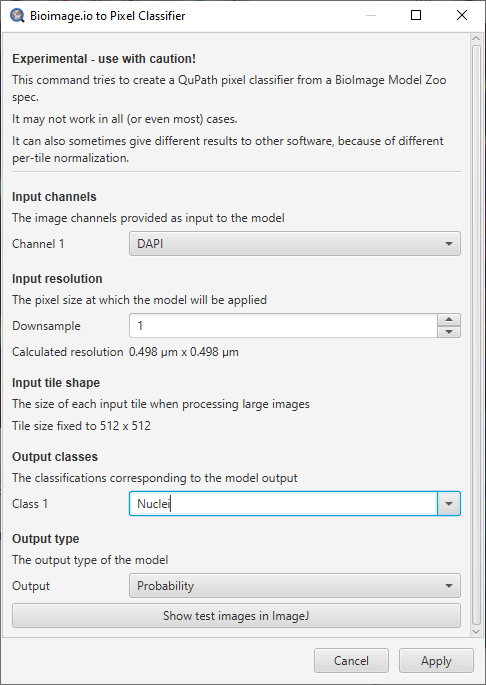This screenshot has width=486, height=685.
Task: Maximize the dialog window
Action: pos(416,16)
